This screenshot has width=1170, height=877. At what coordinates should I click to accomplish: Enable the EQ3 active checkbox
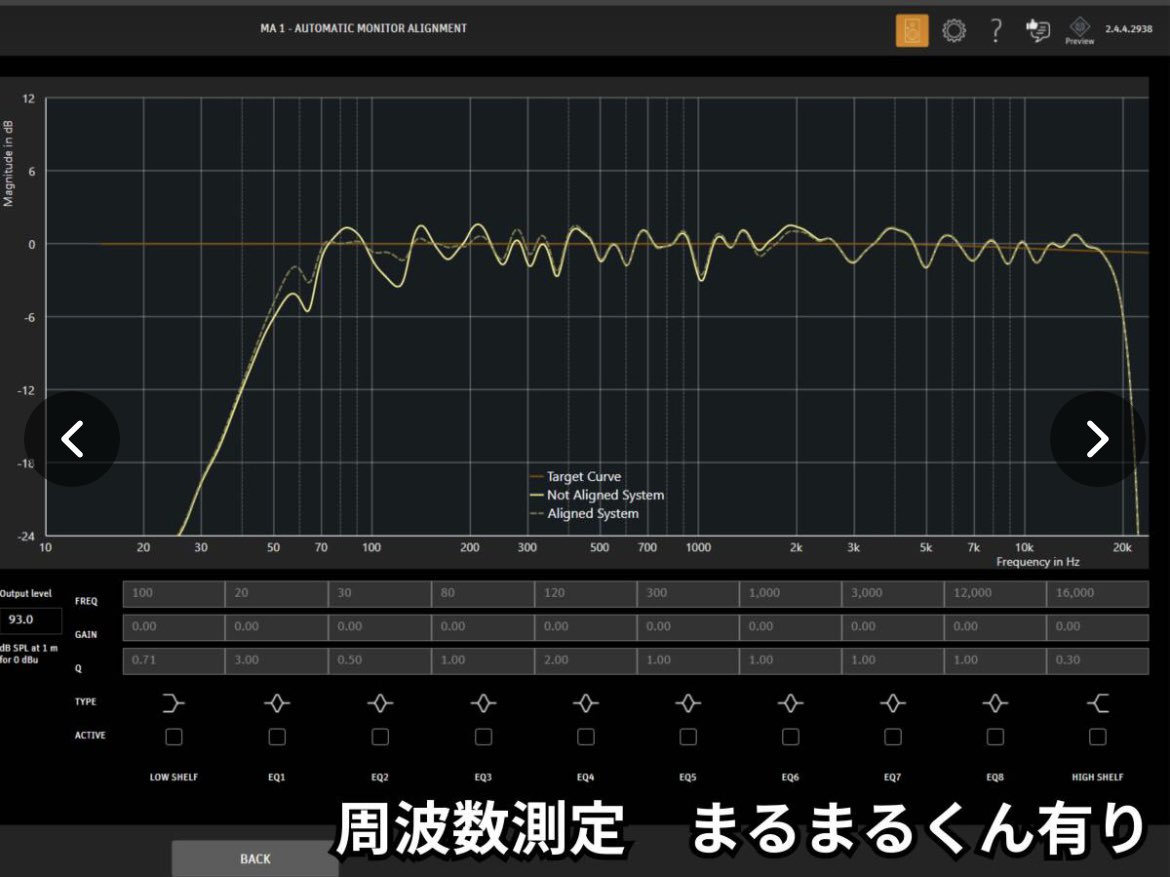484,737
